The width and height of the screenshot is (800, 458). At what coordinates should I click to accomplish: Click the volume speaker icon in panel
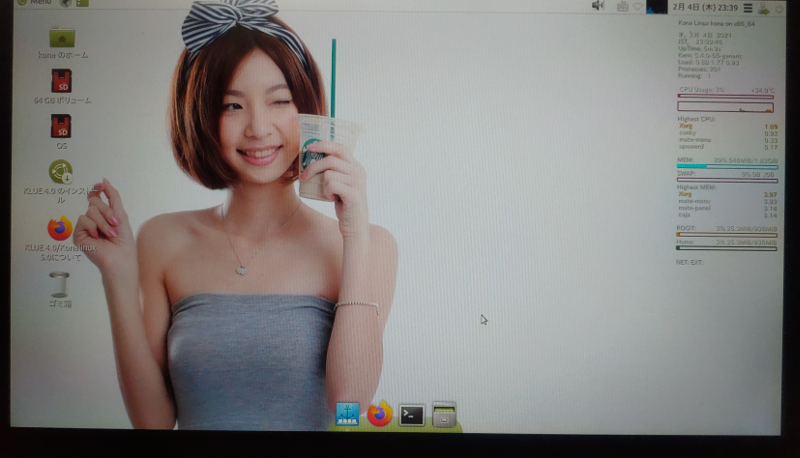pos(598,6)
